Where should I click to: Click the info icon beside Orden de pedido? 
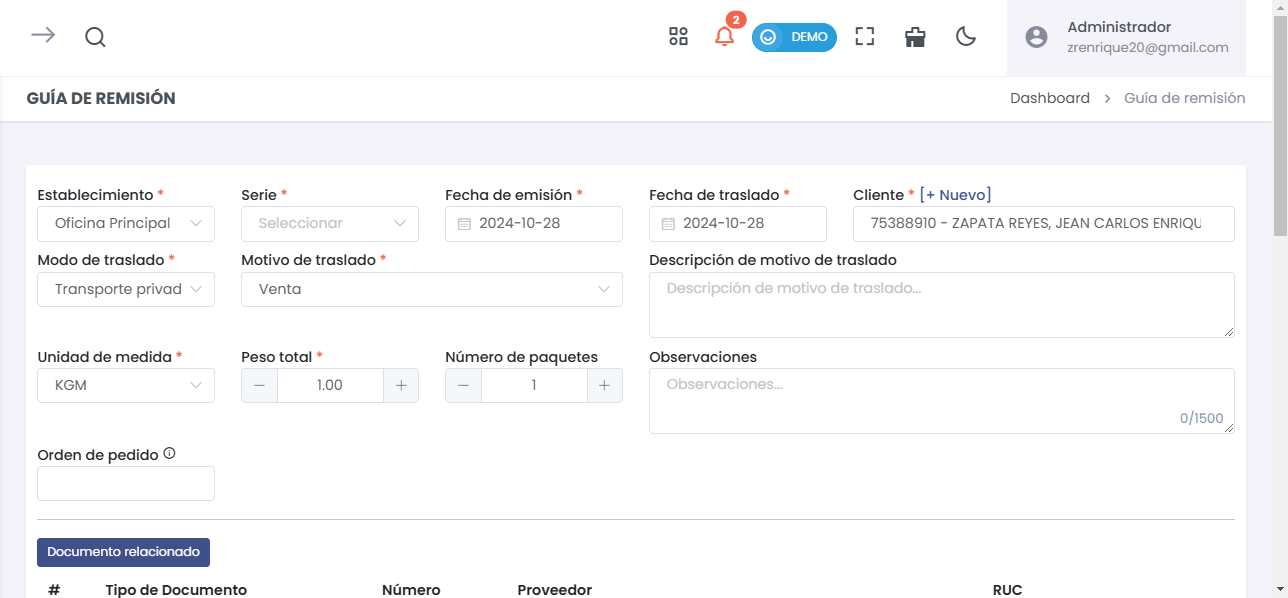click(x=170, y=453)
